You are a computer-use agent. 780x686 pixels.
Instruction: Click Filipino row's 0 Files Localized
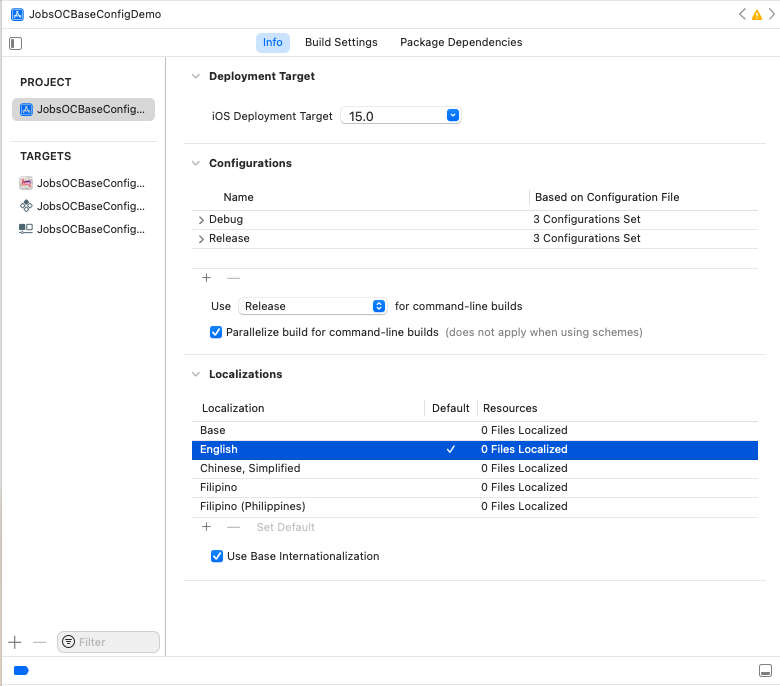tap(524, 488)
